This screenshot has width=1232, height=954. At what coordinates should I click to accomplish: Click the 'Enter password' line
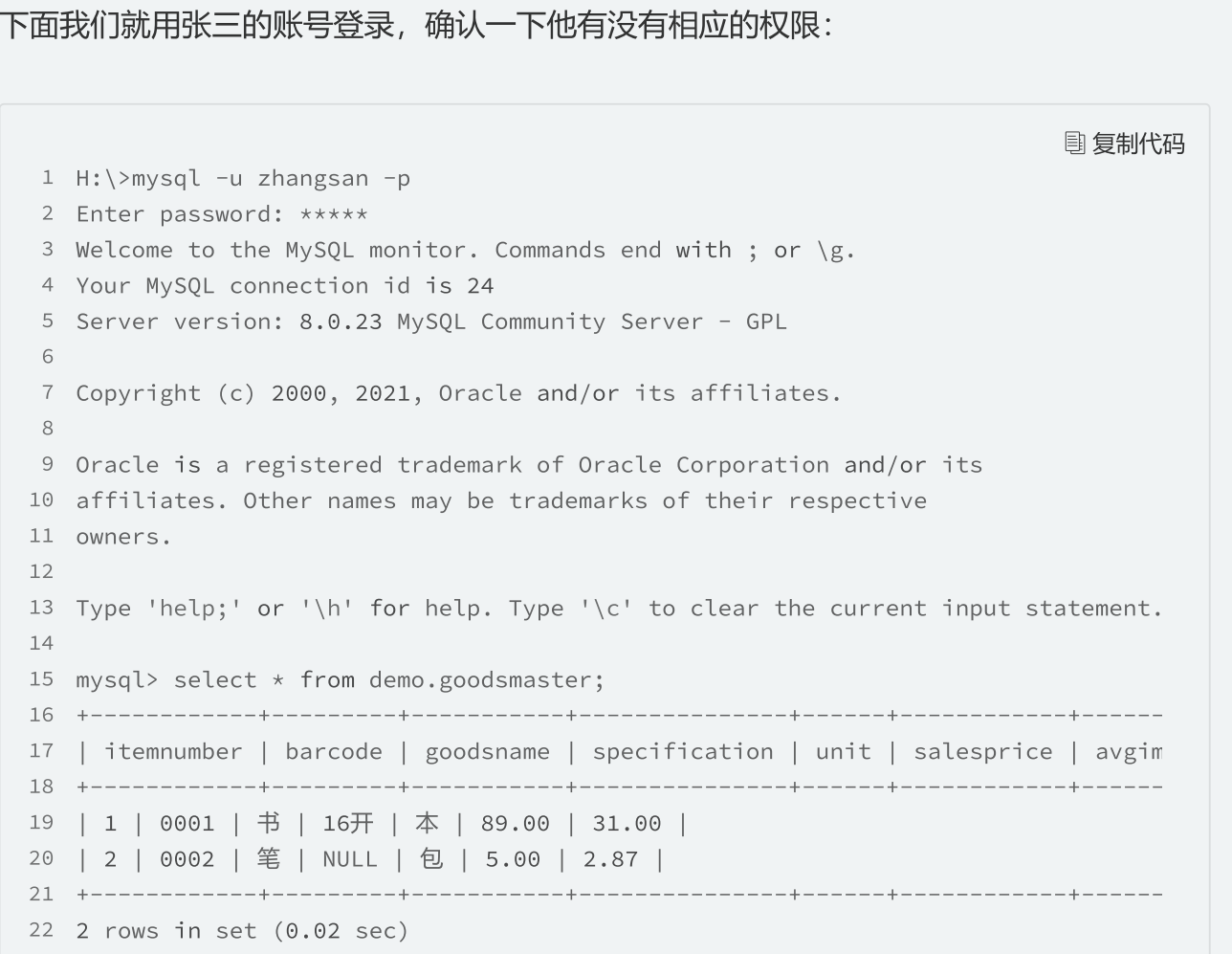click(222, 214)
